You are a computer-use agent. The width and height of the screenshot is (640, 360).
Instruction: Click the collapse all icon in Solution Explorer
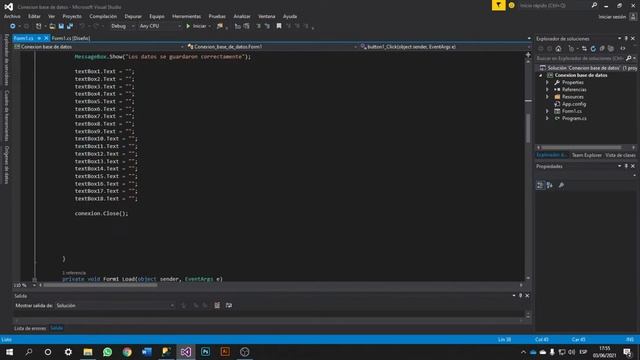point(602,49)
